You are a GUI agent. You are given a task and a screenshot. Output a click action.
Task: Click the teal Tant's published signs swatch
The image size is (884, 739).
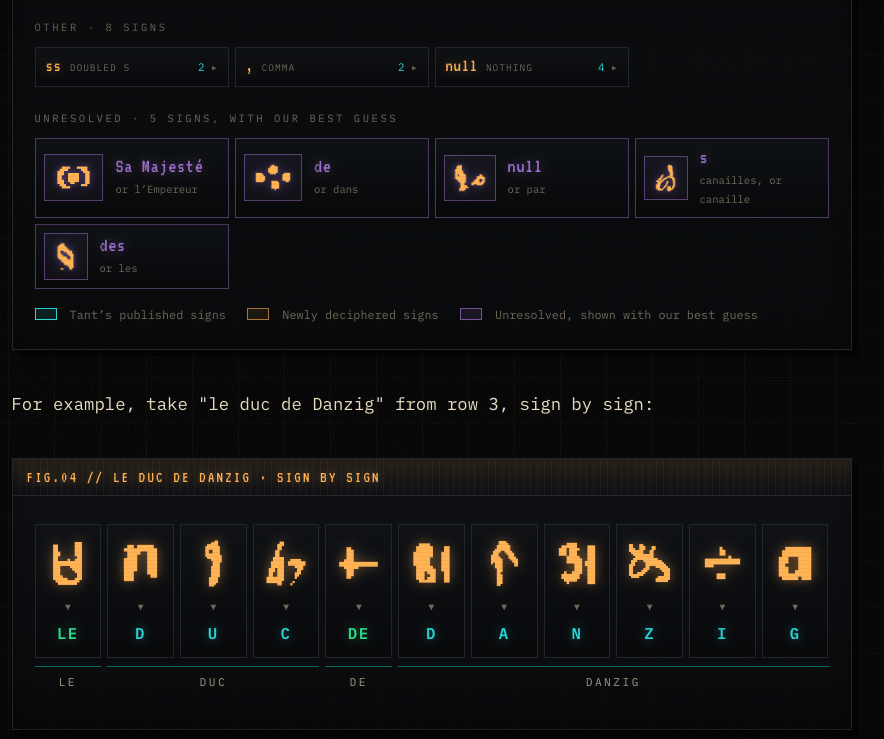[x=46, y=315]
